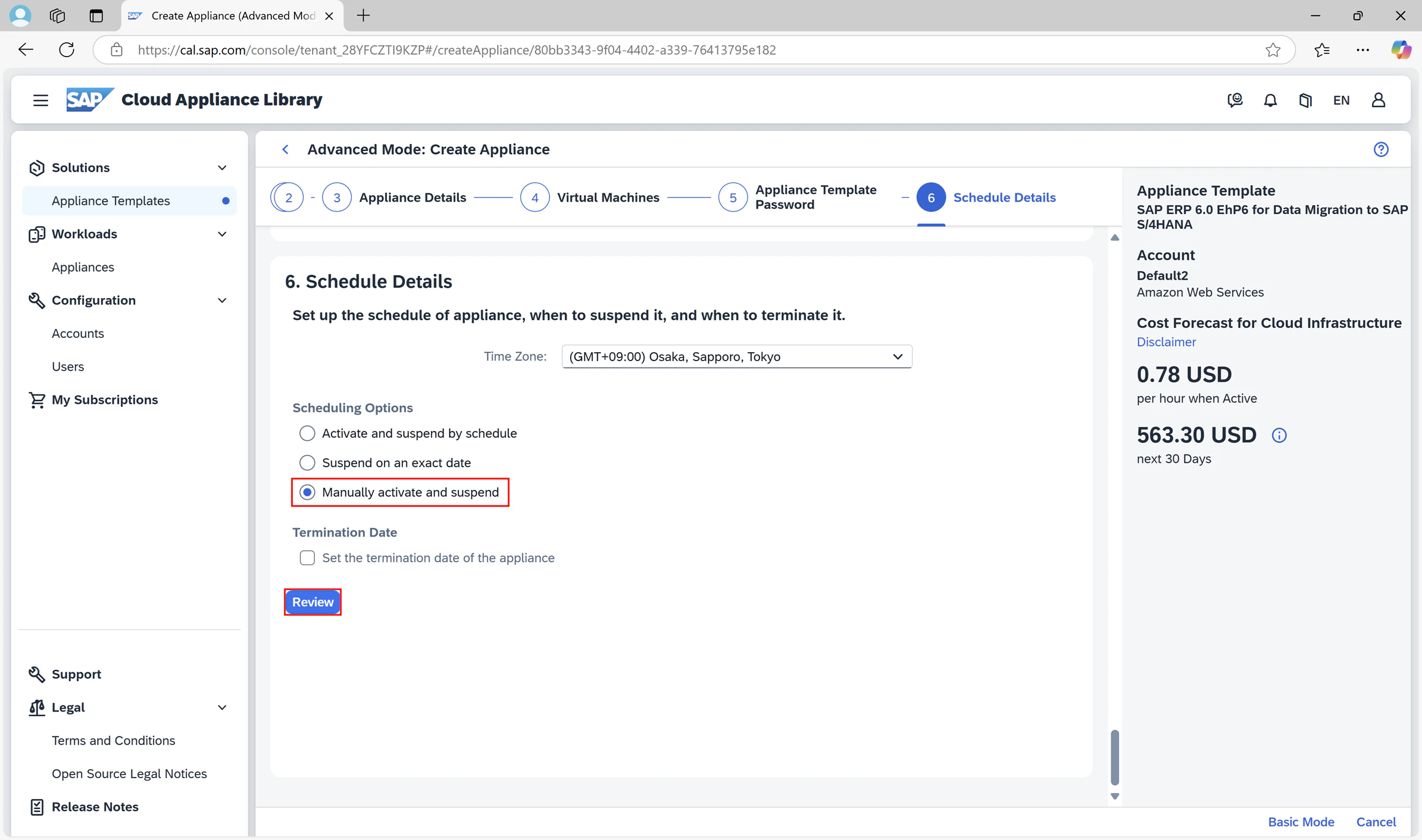Open the documentation book icon
The image size is (1422, 840).
(1305, 100)
